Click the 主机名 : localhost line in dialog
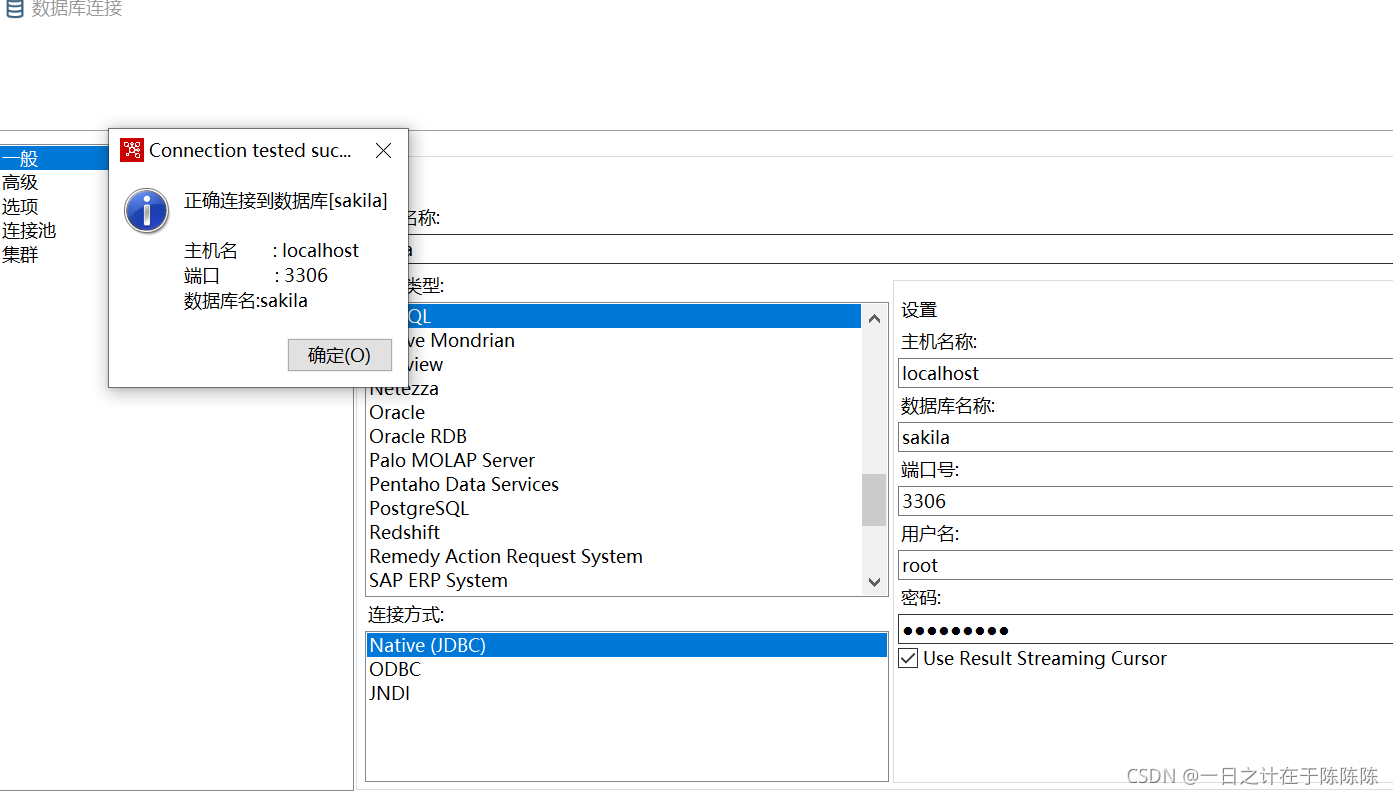 coord(271,251)
